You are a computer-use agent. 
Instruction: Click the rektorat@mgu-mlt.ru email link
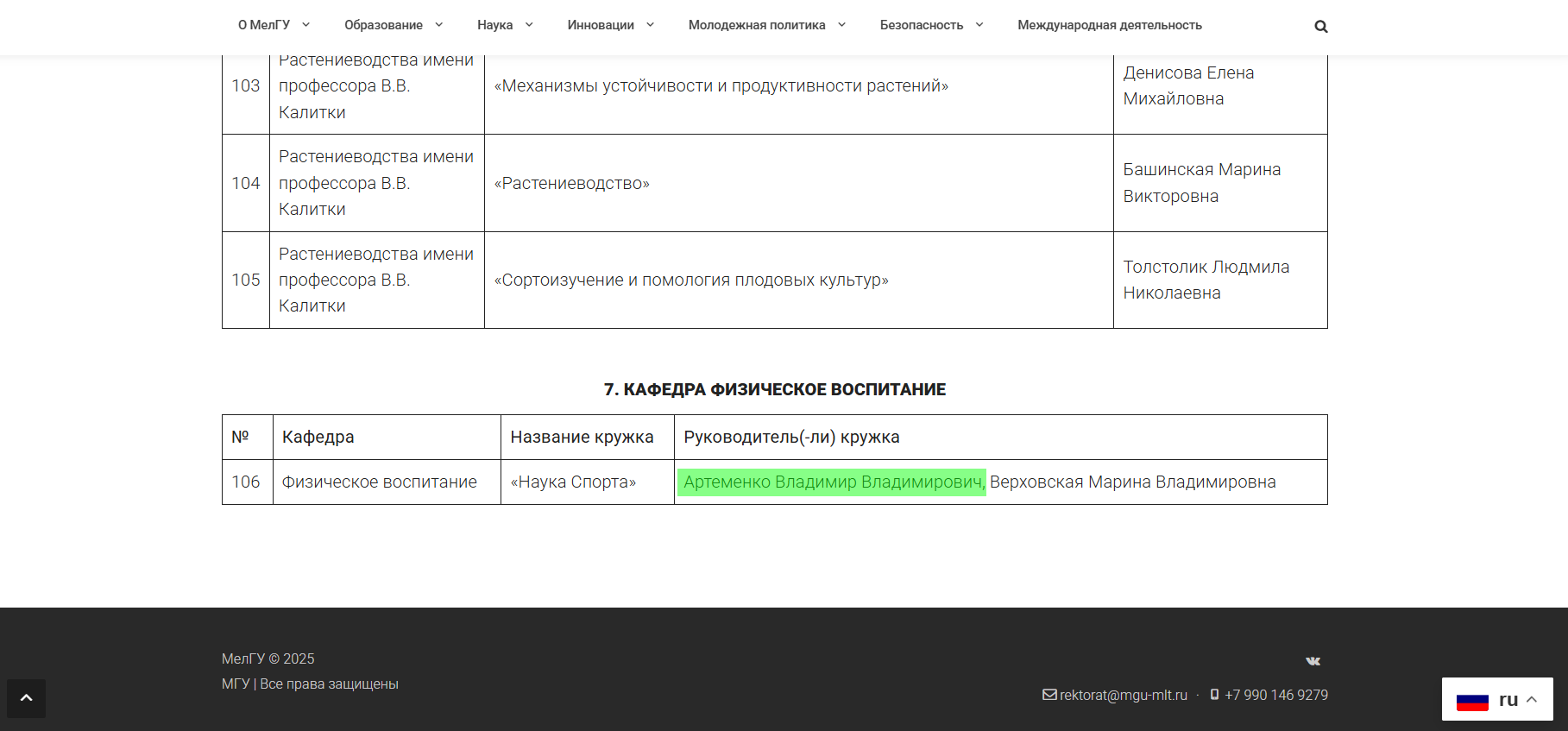[1123, 695]
